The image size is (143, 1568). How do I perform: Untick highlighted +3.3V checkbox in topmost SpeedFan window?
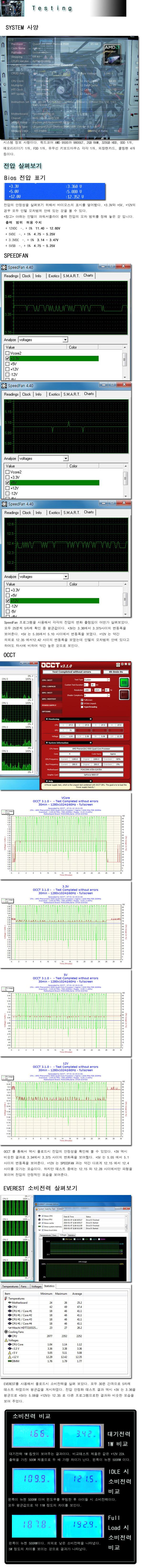(x=7, y=359)
